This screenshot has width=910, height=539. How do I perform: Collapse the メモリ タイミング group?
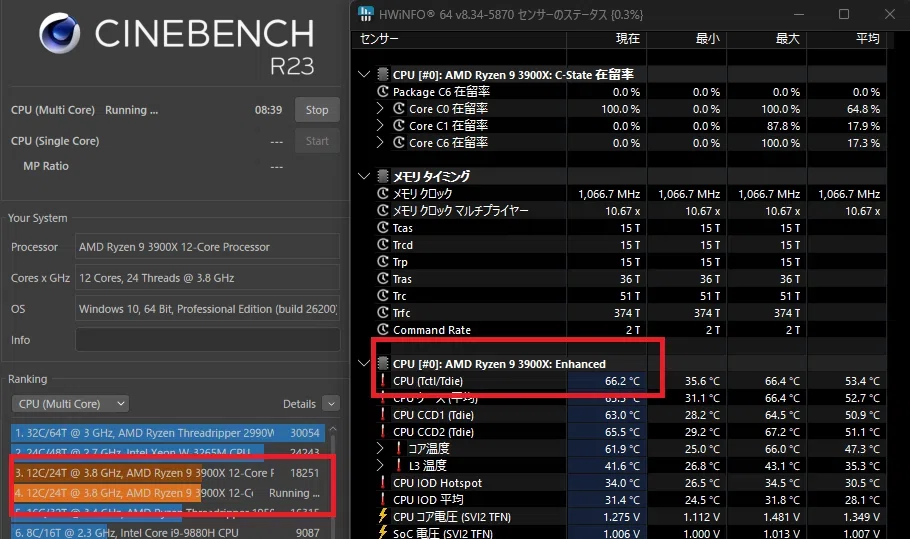click(x=364, y=176)
